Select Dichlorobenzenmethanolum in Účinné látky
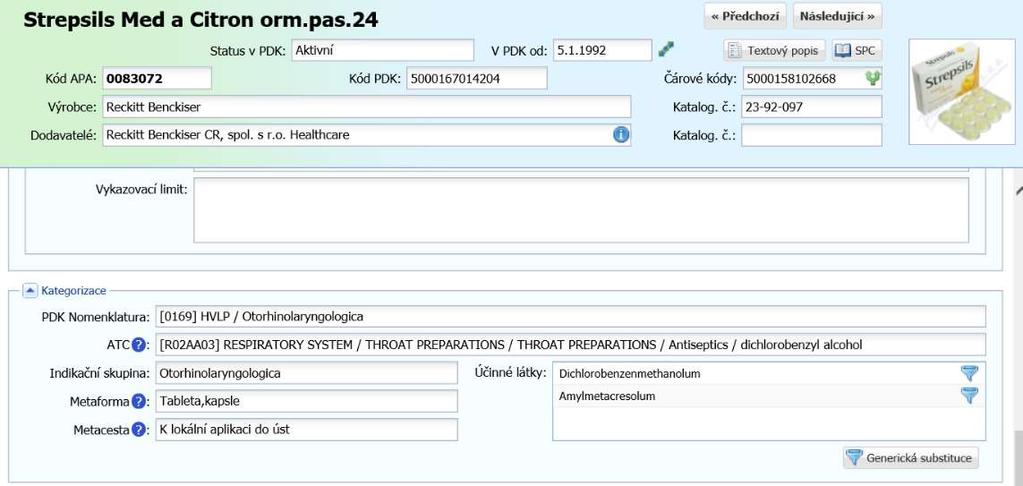 pyautogui.click(x=630, y=374)
